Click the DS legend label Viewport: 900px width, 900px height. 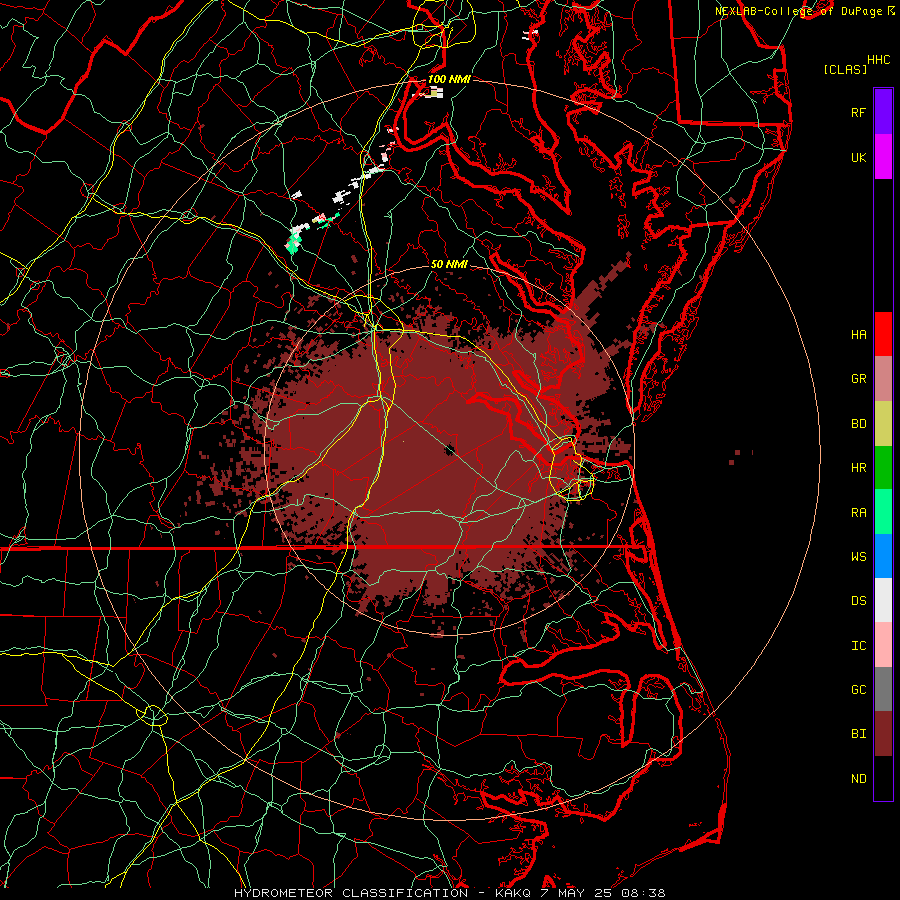pos(858,601)
